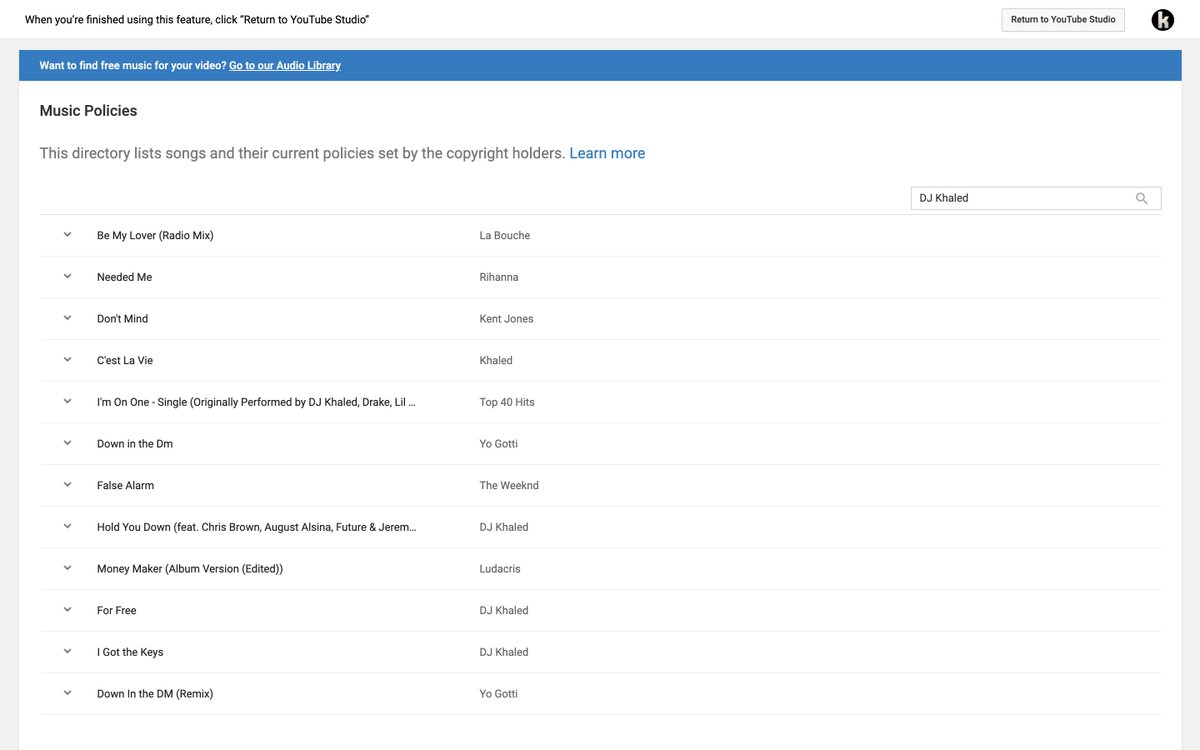Click artist Yo Gotti in Remix row
Viewport: 1200px width, 750px height.
pyautogui.click(x=499, y=694)
